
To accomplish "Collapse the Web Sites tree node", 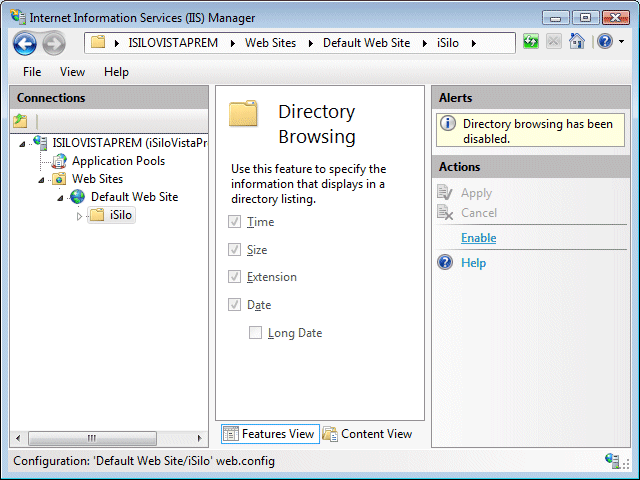I will (x=42, y=180).
